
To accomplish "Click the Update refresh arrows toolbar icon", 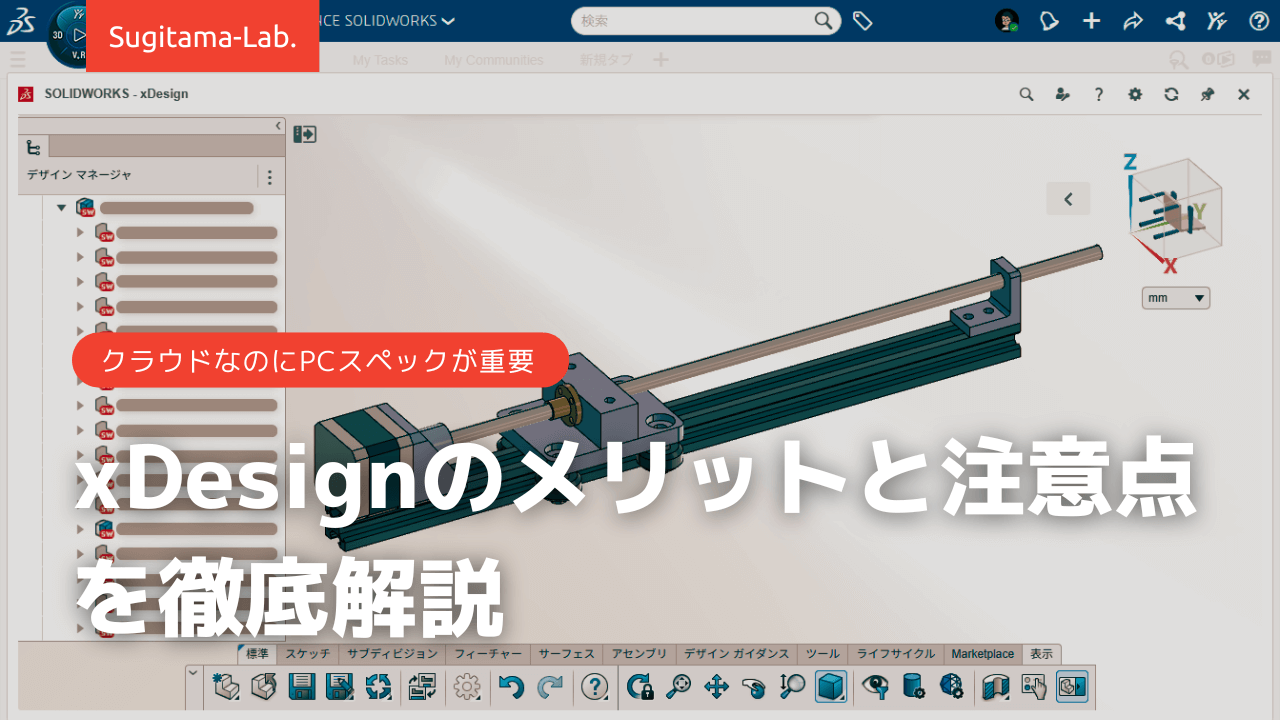I will 379,686.
